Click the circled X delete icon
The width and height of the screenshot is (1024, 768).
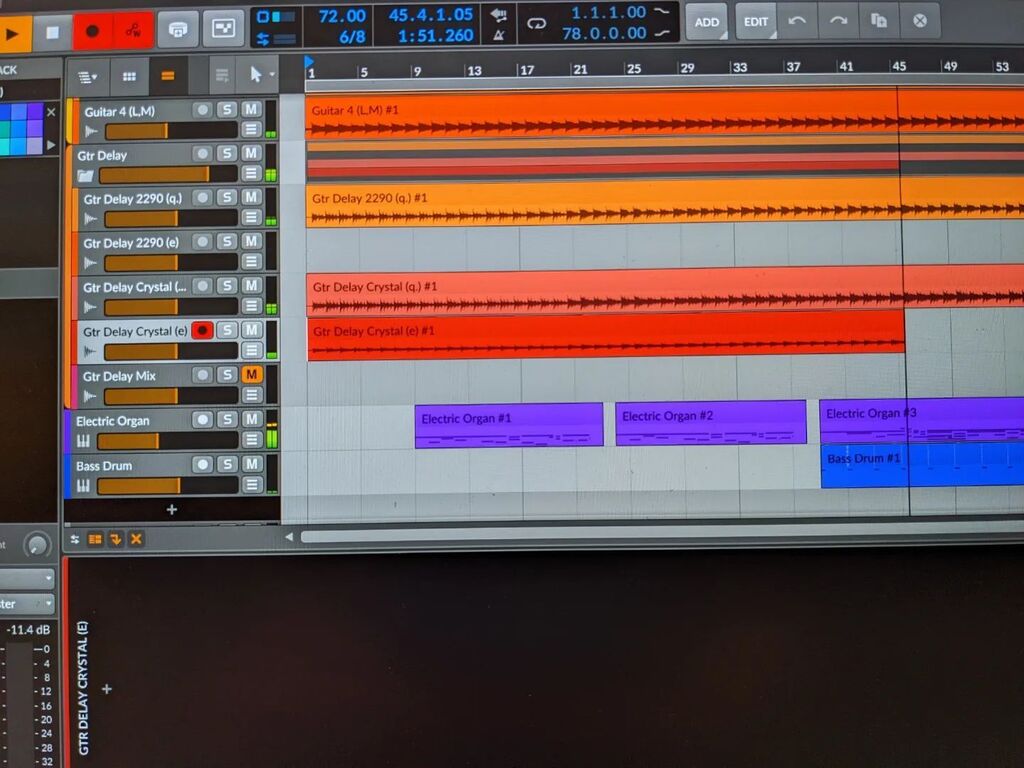(920, 20)
